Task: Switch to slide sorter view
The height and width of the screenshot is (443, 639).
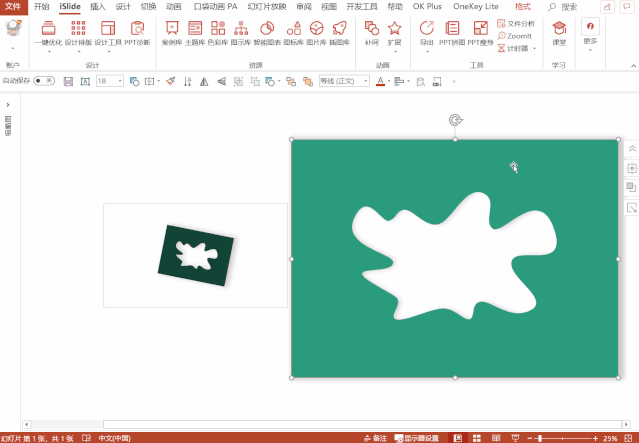Action: coord(476,438)
